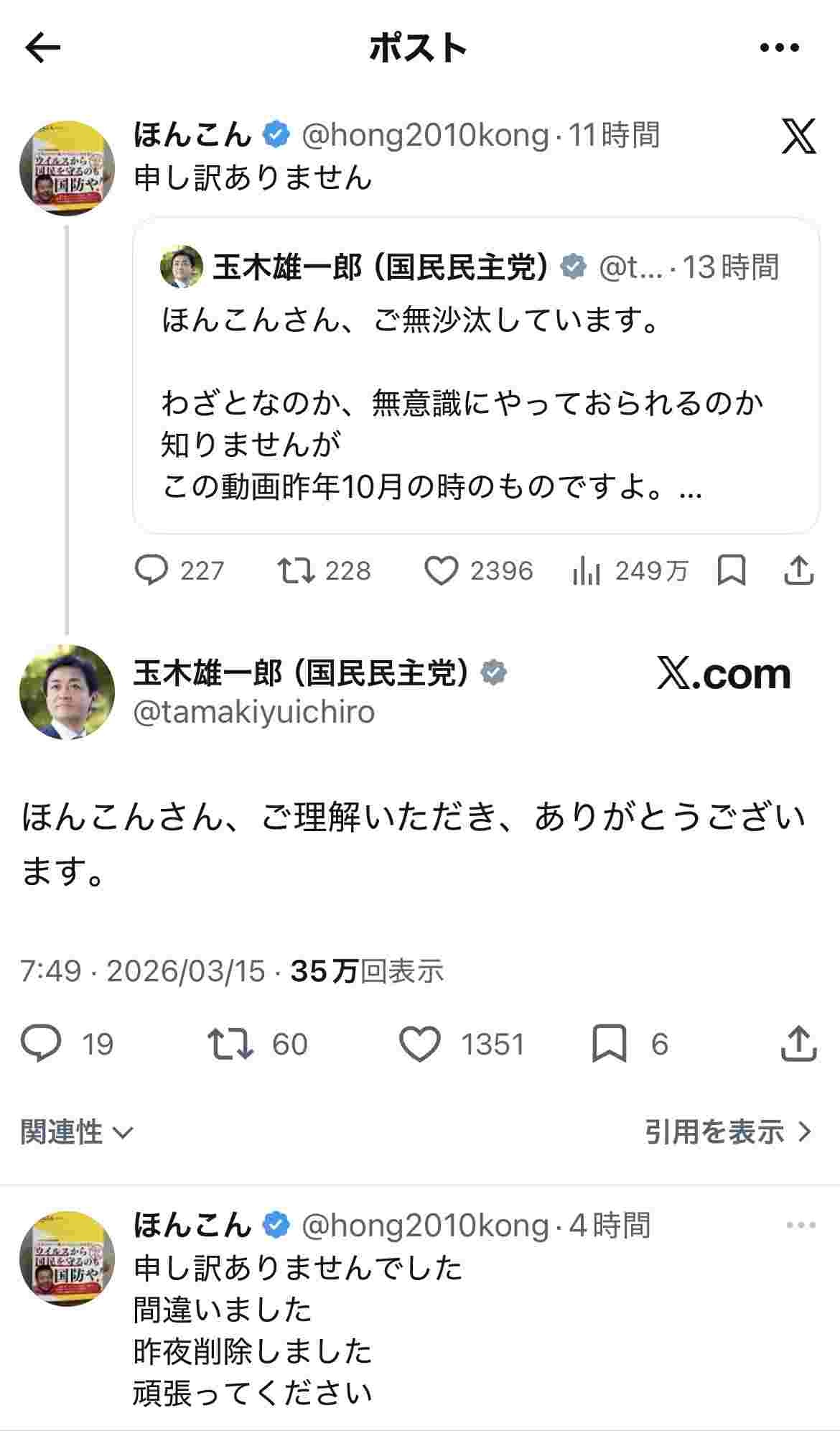This screenshot has height=1431, width=840.
Task: Bookmark main post with 6 bookmarks
Action: 609,1044
